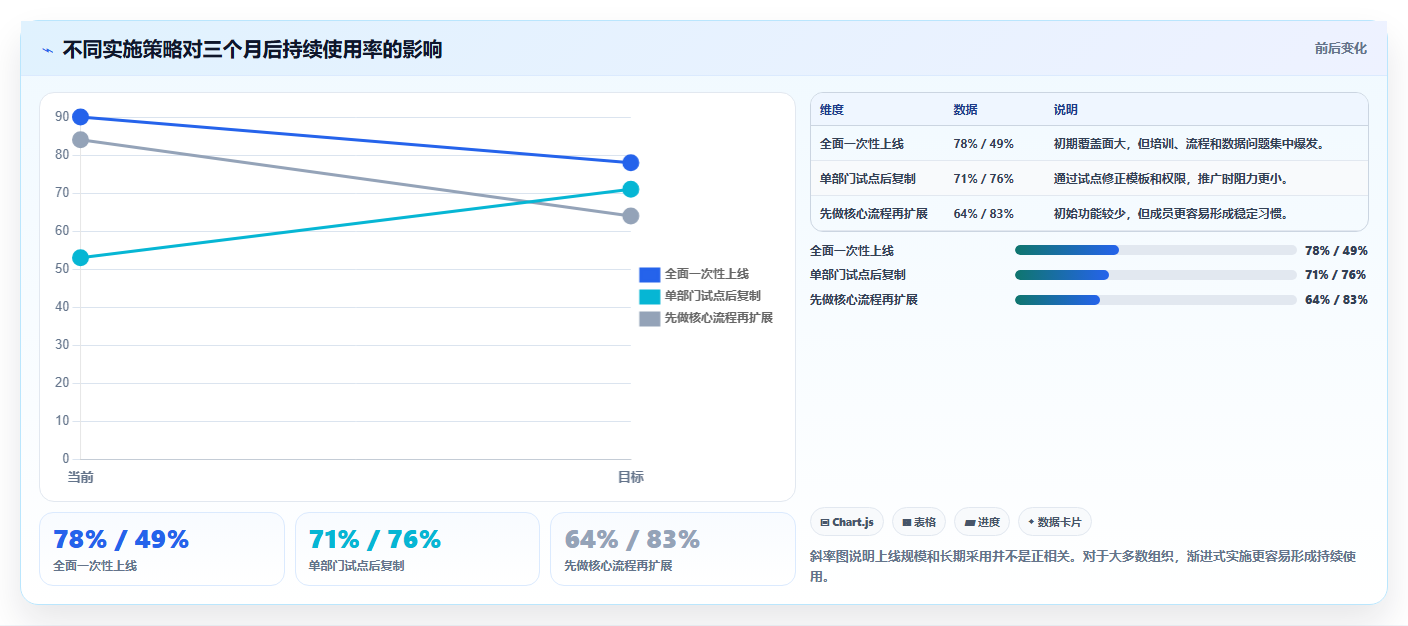This screenshot has height=626, width=1408.
Task: Select the gray data point at 目标 (64)
Action: tap(631, 216)
